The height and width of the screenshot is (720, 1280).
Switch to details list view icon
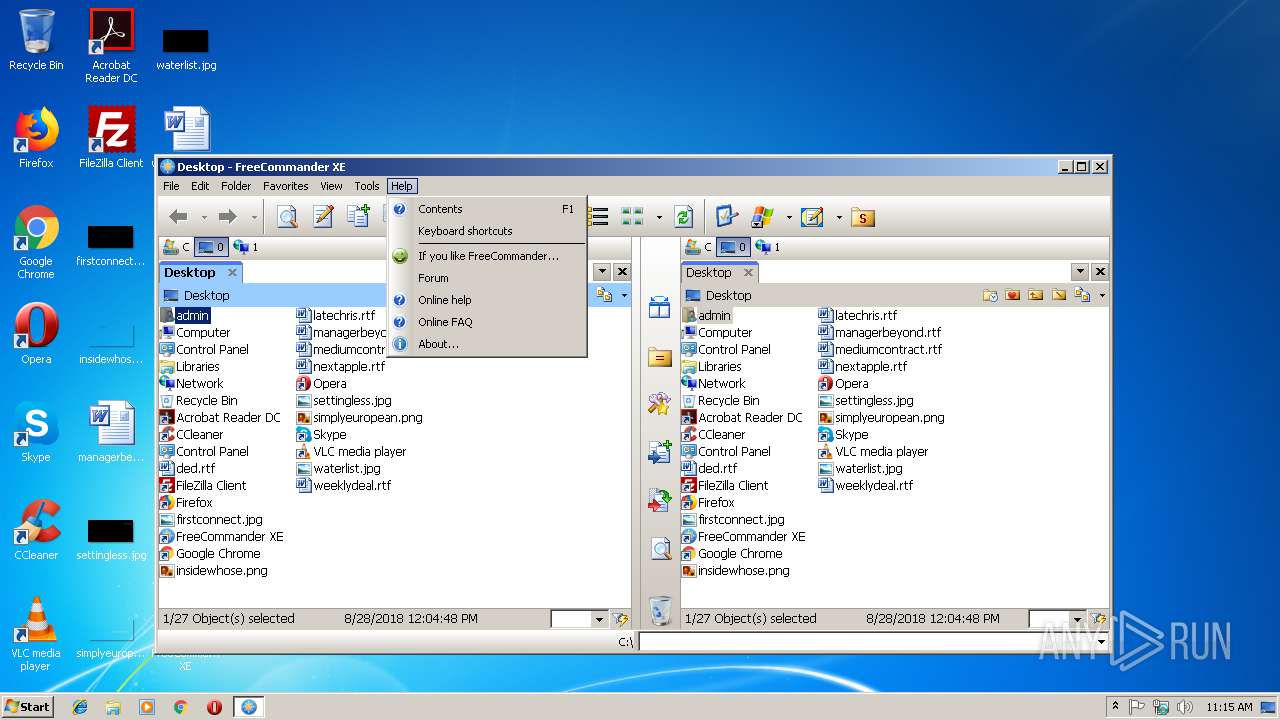pos(599,217)
